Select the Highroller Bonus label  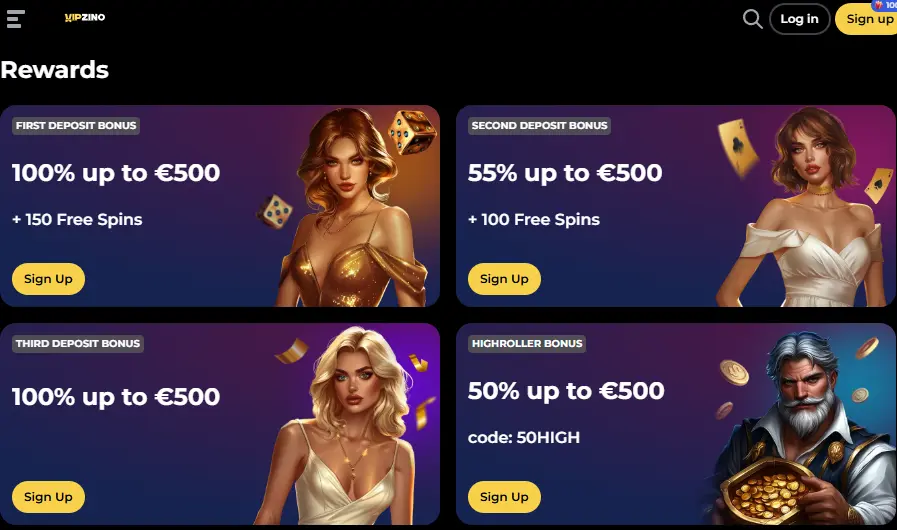[x=527, y=343]
